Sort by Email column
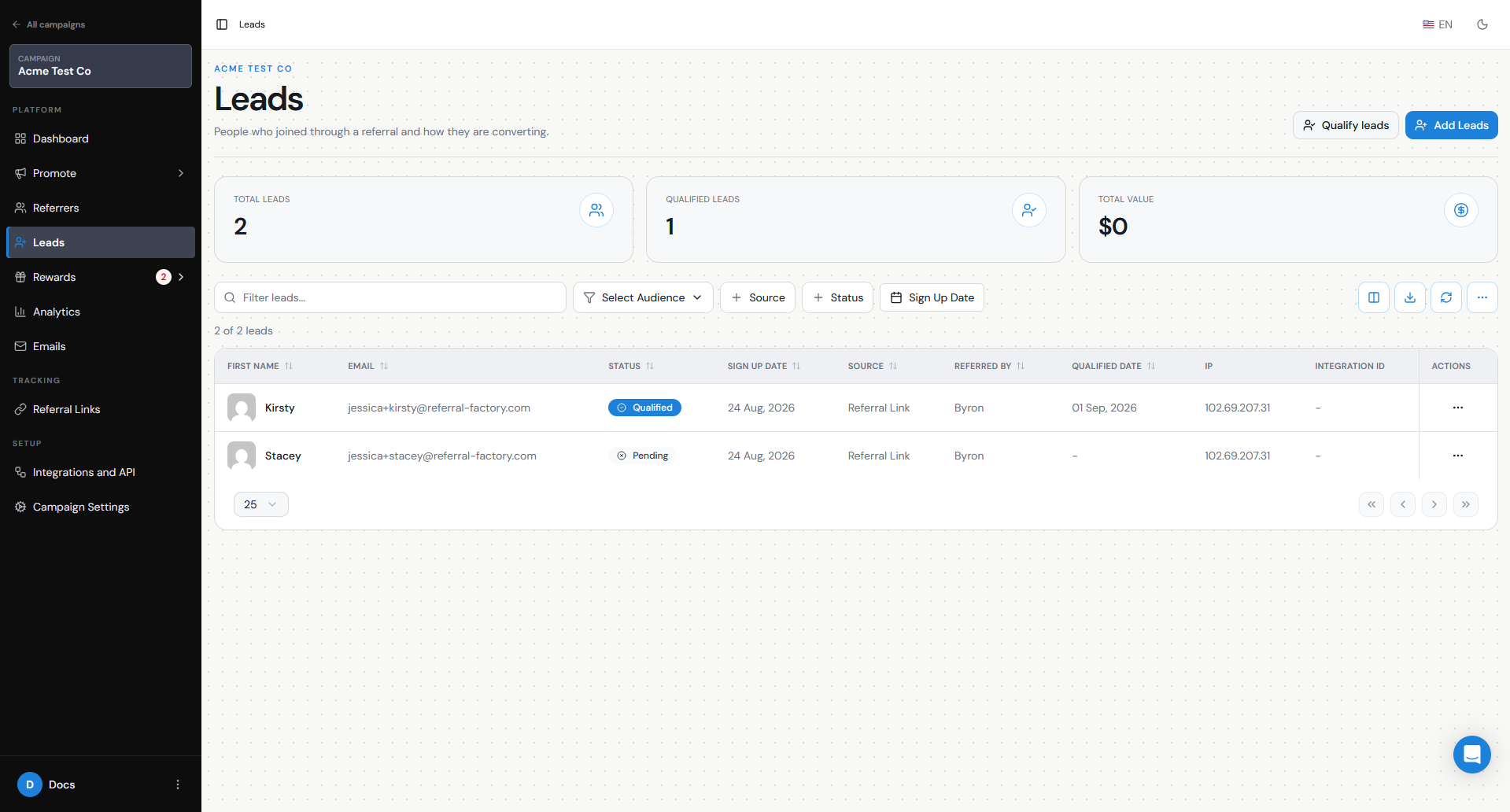This screenshot has width=1510, height=812. tap(368, 366)
